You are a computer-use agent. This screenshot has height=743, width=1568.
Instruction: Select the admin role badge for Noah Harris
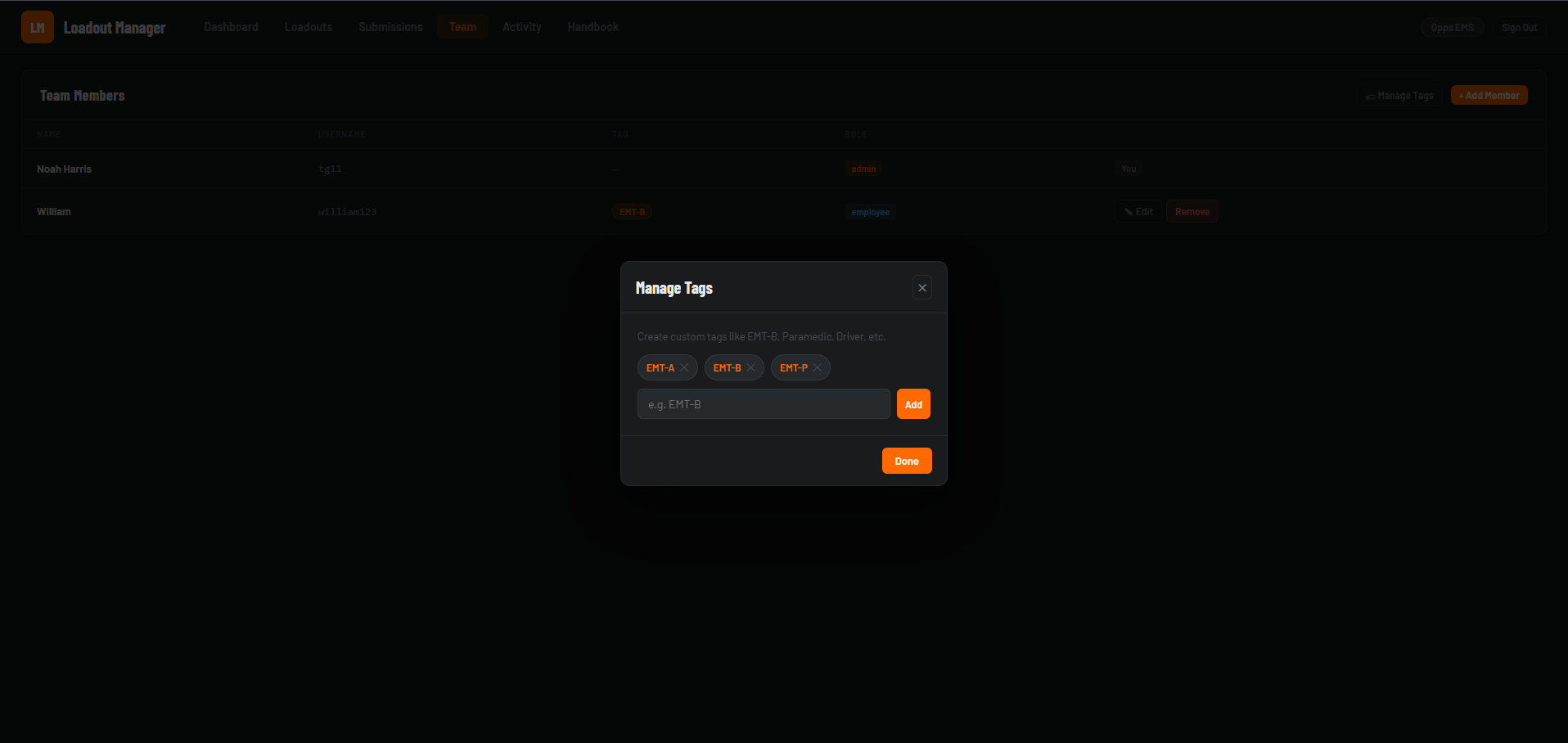click(x=863, y=169)
